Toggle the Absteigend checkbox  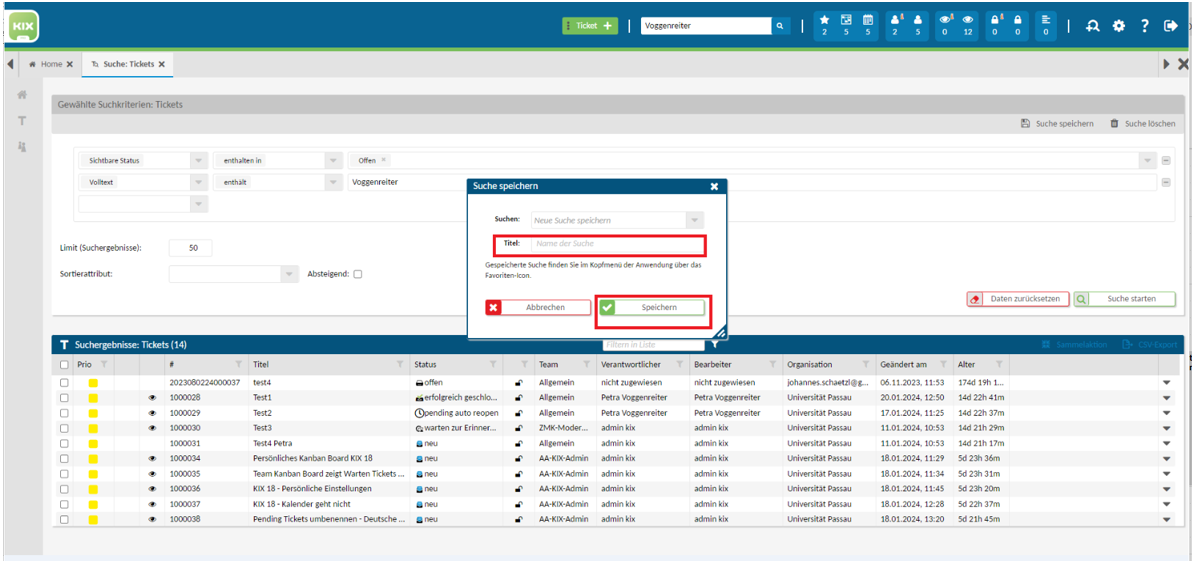click(x=358, y=274)
